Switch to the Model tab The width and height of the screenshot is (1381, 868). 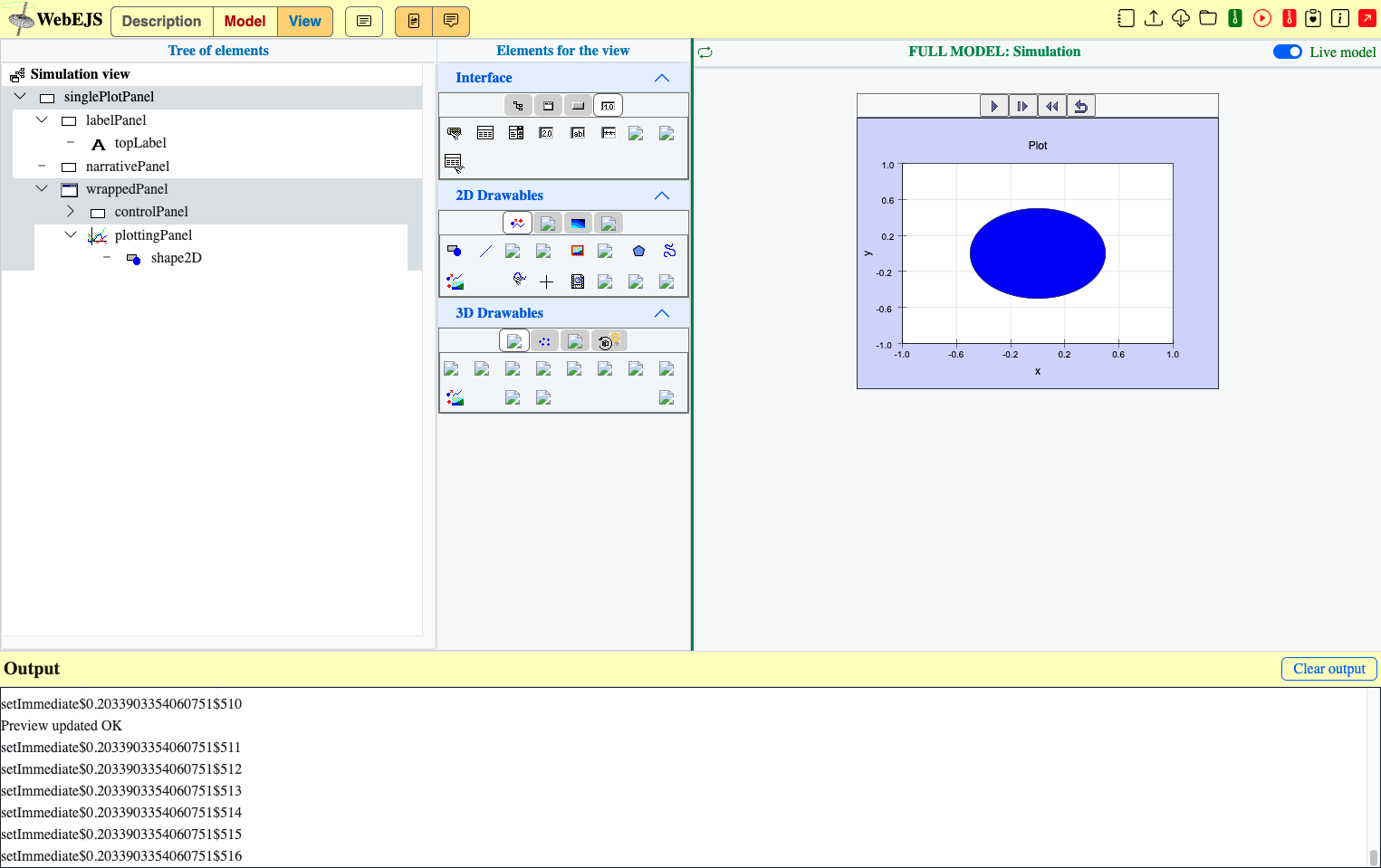tap(245, 21)
